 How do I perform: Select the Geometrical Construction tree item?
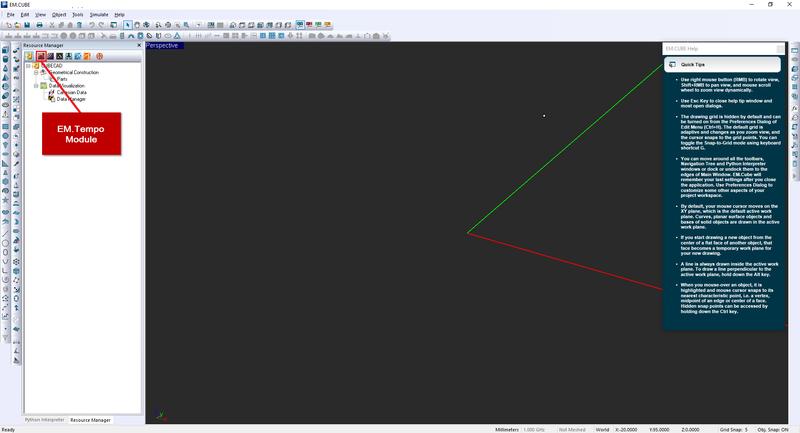click(73, 72)
